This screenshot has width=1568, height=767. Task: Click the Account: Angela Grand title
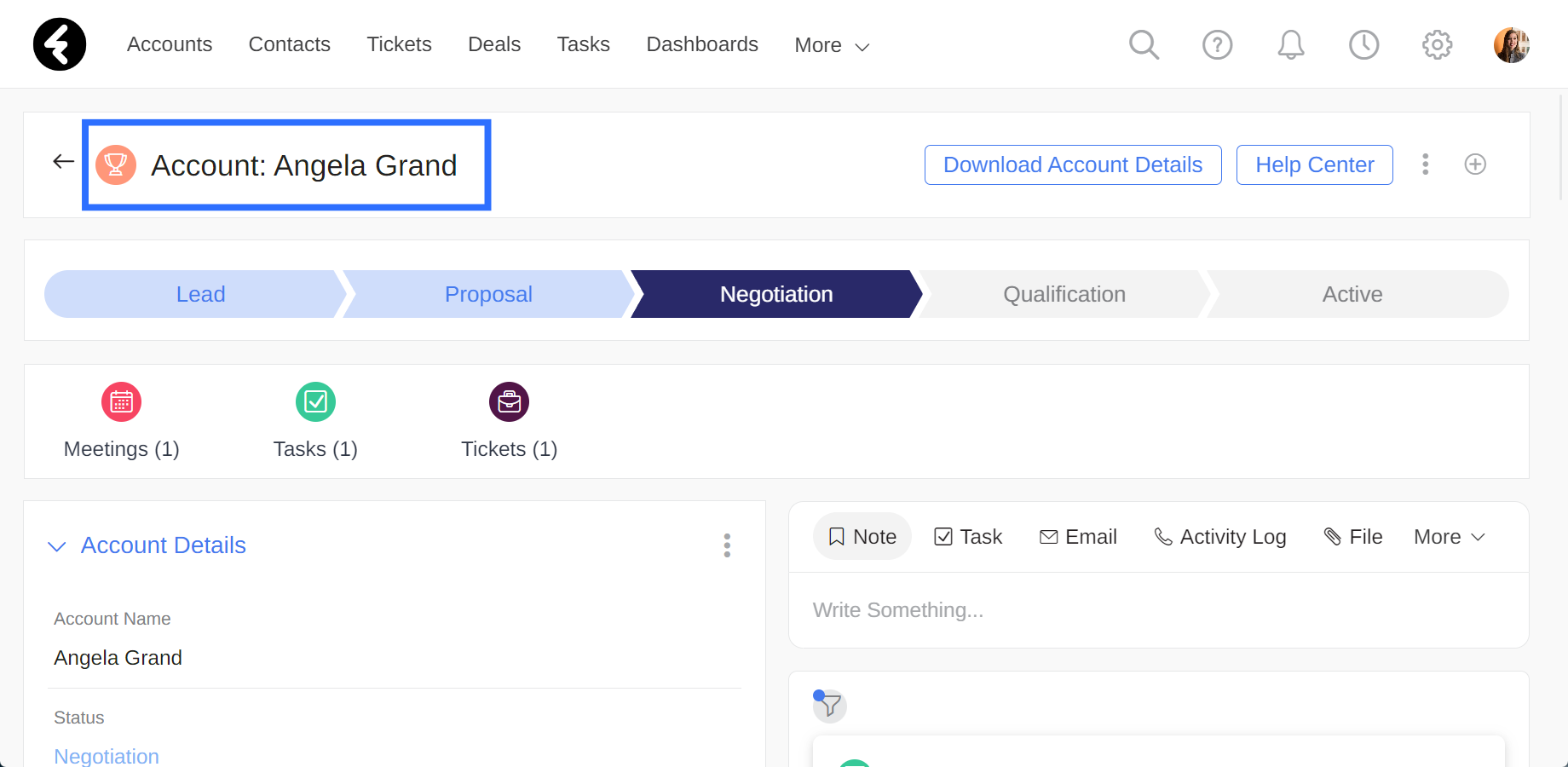click(304, 165)
